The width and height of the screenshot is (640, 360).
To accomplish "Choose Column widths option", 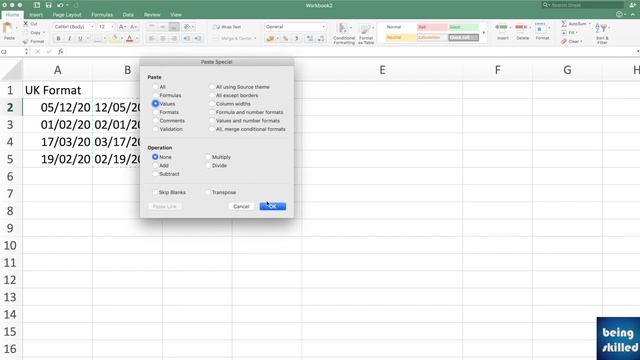I will [x=211, y=104].
